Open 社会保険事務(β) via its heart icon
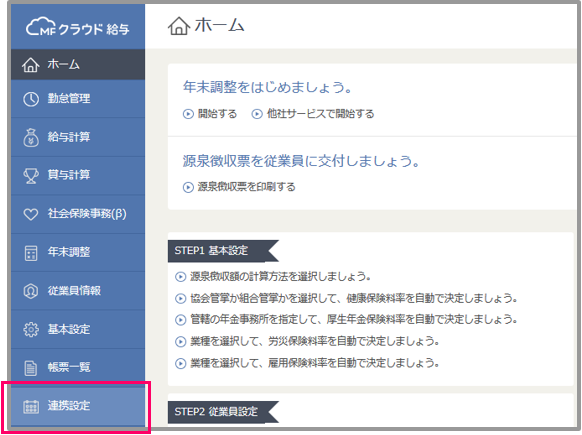This screenshot has width=582, height=435. pyautogui.click(x=31, y=214)
